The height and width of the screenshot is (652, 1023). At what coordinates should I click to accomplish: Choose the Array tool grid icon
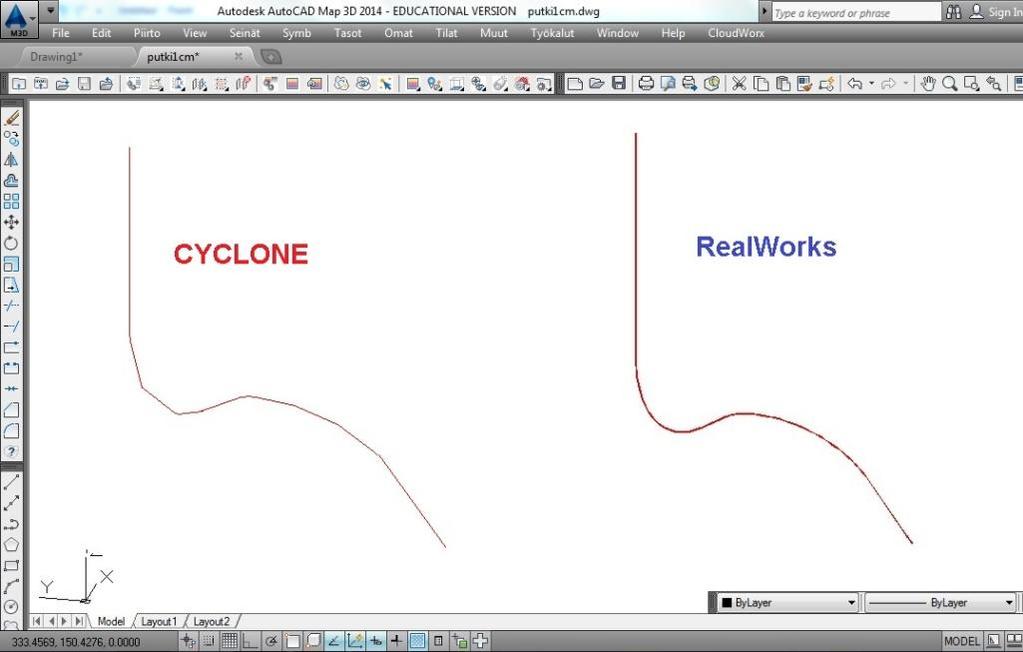pos(11,201)
